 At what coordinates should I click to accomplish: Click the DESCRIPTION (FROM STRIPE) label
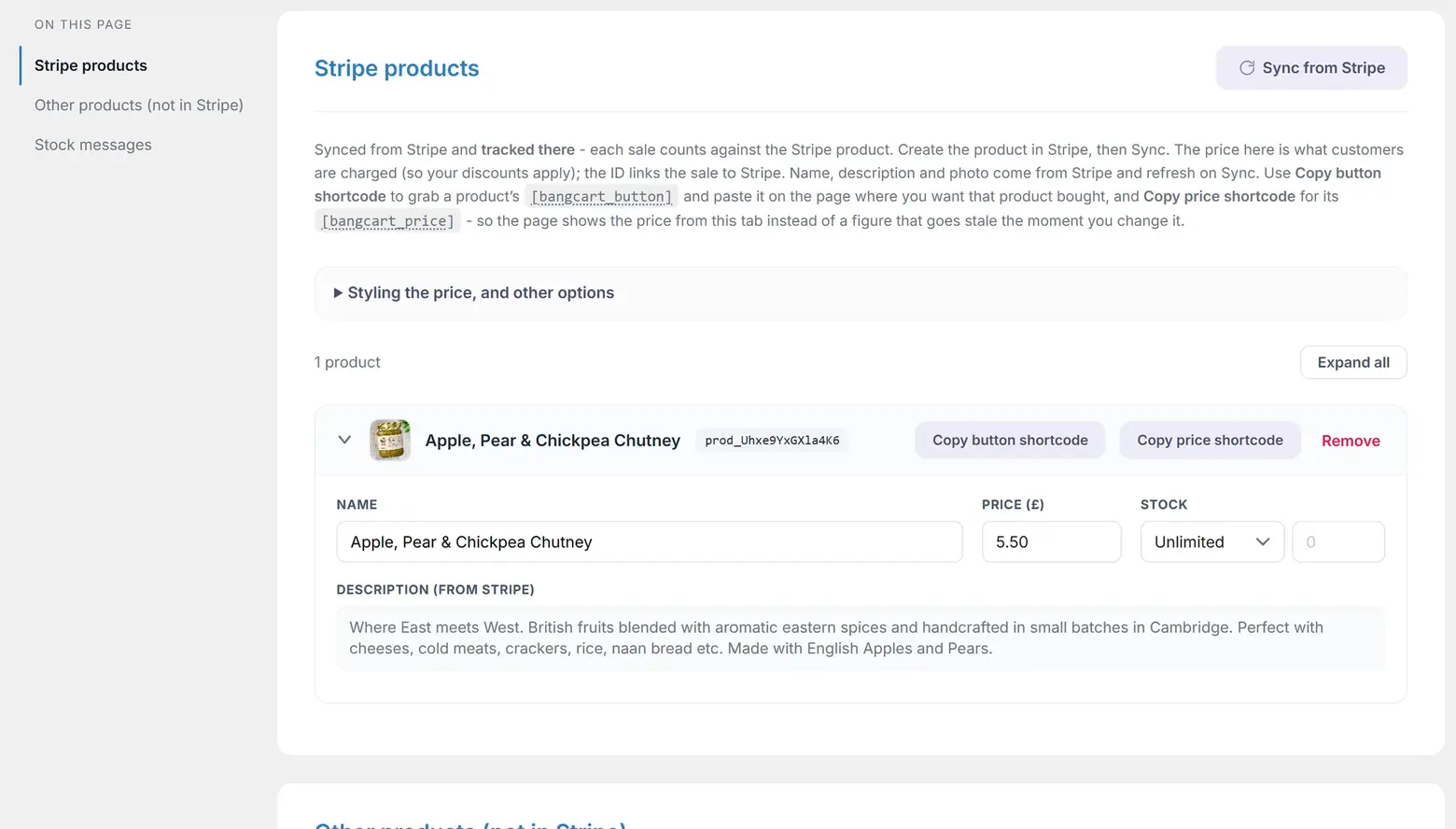click(x=436, y=590)
